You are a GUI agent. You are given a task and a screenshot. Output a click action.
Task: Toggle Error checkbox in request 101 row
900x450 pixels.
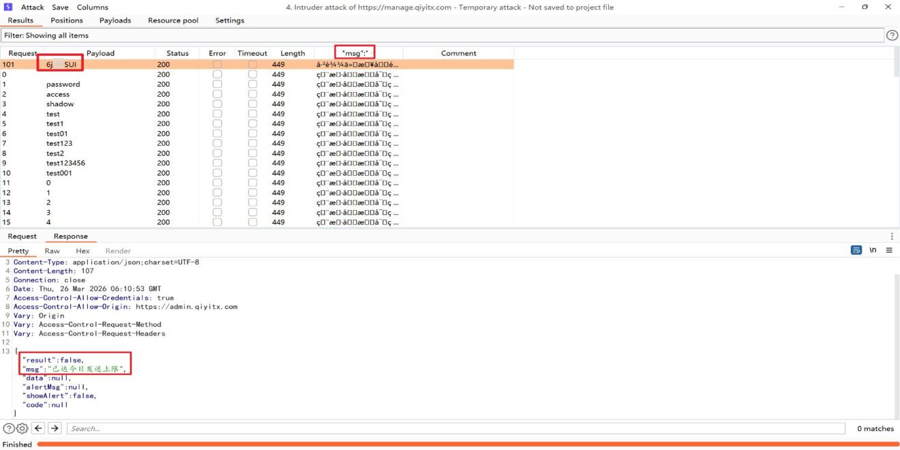coord(218,65)
